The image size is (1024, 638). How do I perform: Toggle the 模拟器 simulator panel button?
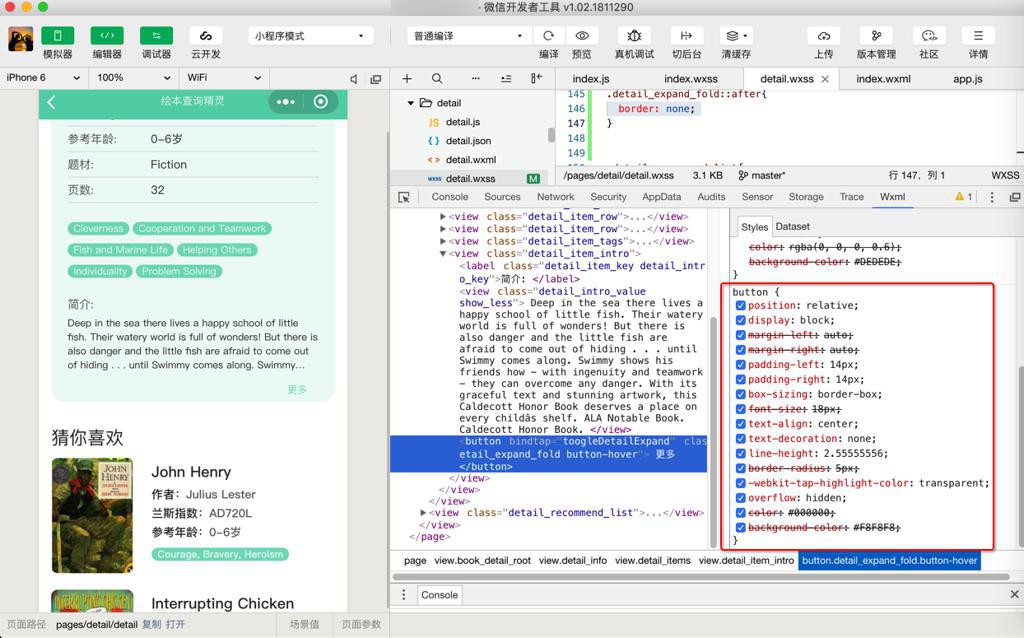[x=57, y=36]
